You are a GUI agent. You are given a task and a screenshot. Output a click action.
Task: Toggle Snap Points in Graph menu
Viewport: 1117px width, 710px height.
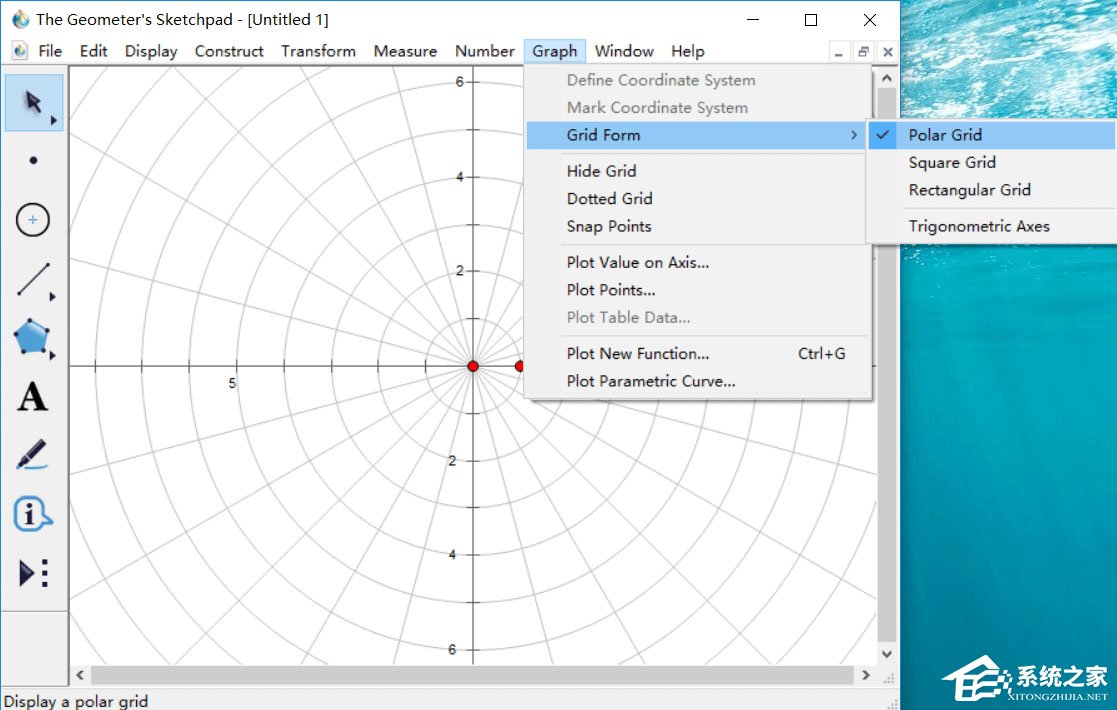[x=608, y=226]
